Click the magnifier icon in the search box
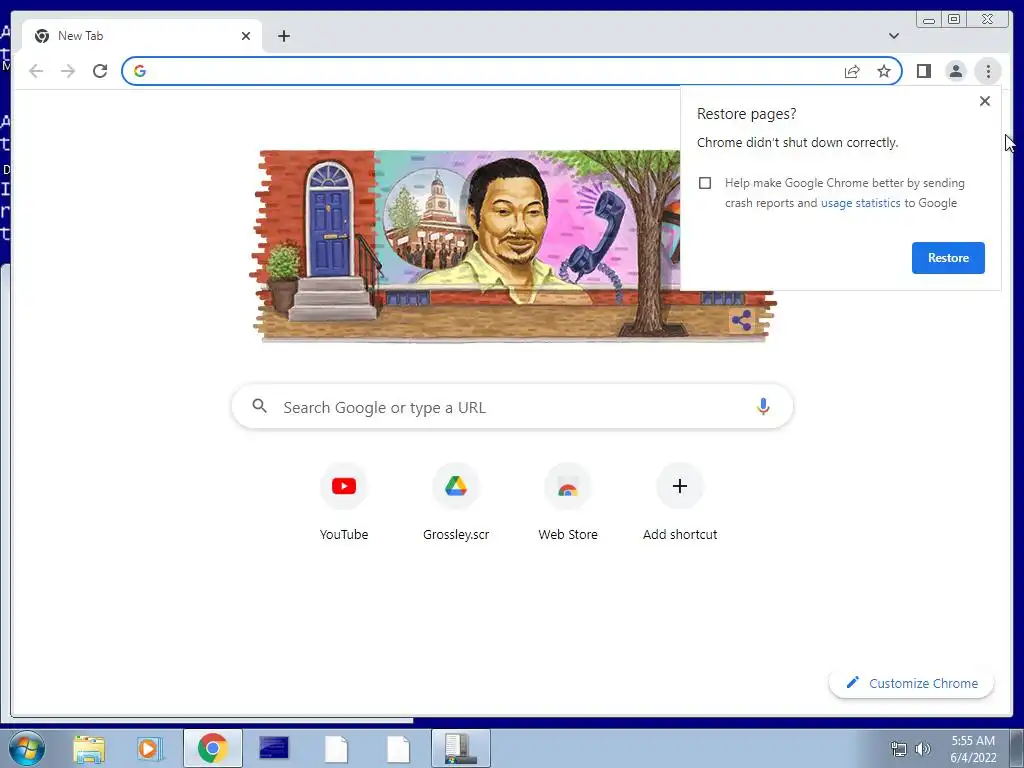This screenshot has width=1024, height=768. (x=259, y=406)
